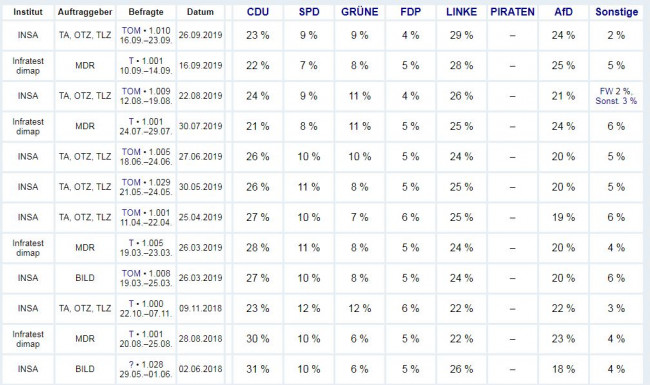
Task: Click TOM link in 26.09.2019 row
Action: pos(131,31)
